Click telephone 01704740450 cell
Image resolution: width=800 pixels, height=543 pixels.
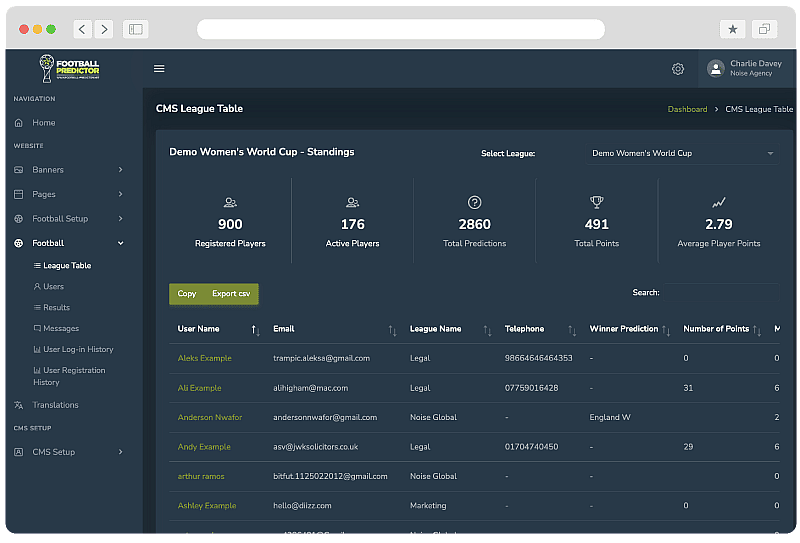coord(532,447)
